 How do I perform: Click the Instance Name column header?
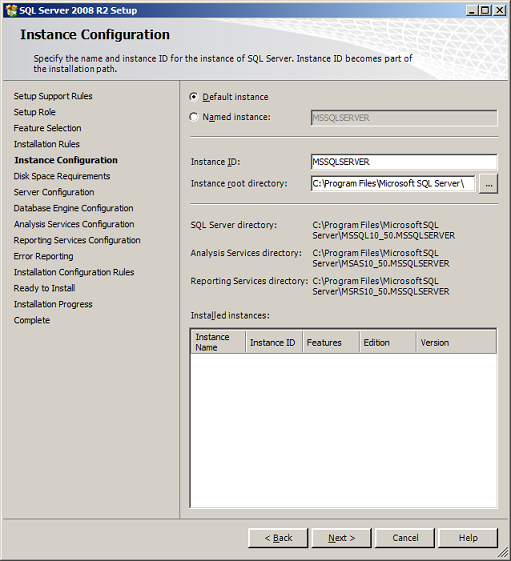click(x=218, y=342)
